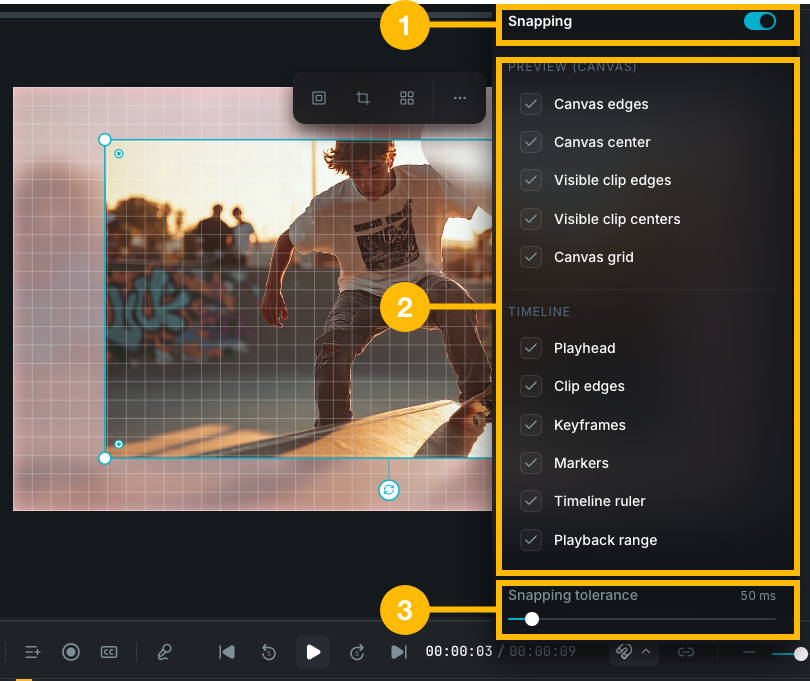The image size is (810, 681).
Task: Adjust the Snapping tolerance slider handle
Action: pos(531,619)
